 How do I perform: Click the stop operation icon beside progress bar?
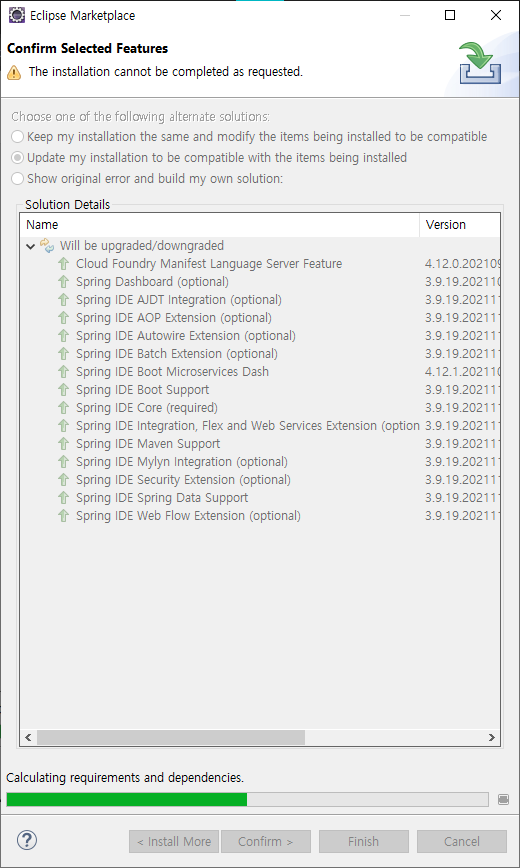pyautogui.click(x=503, y=799)
